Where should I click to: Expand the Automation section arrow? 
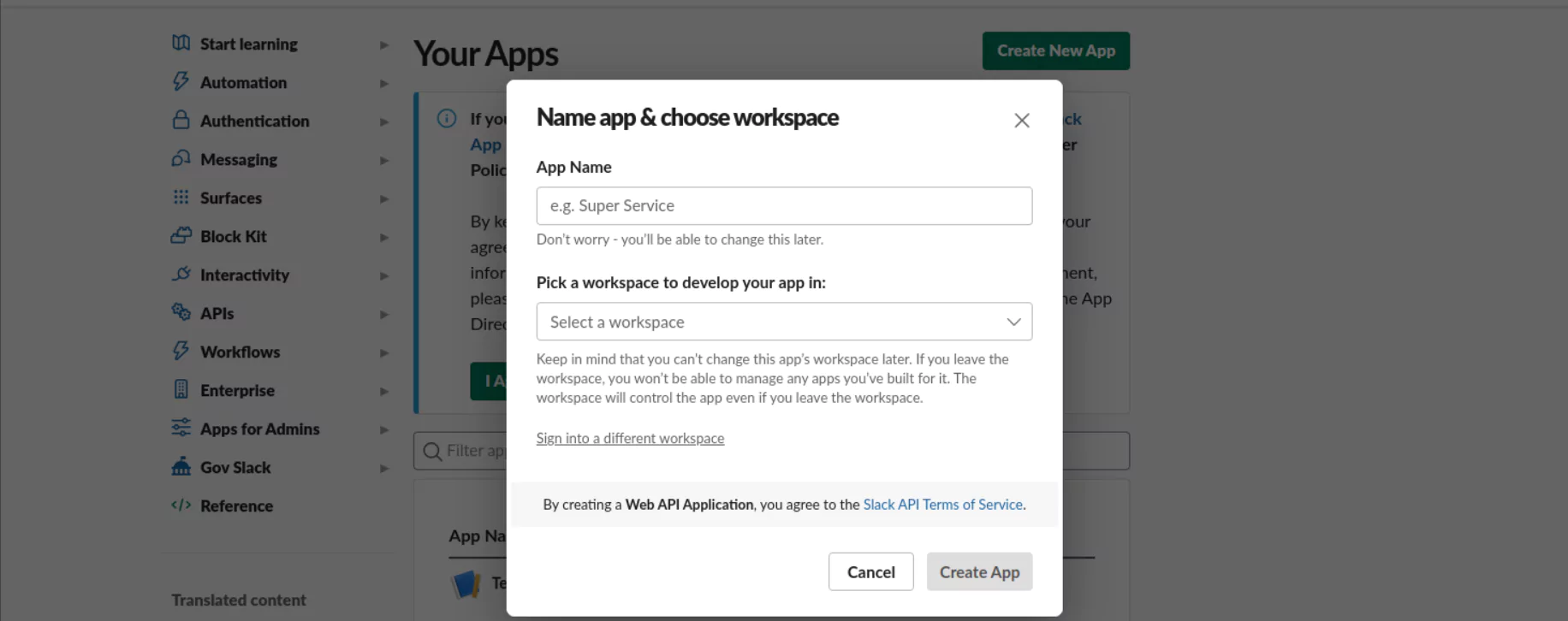click(383, 83)
